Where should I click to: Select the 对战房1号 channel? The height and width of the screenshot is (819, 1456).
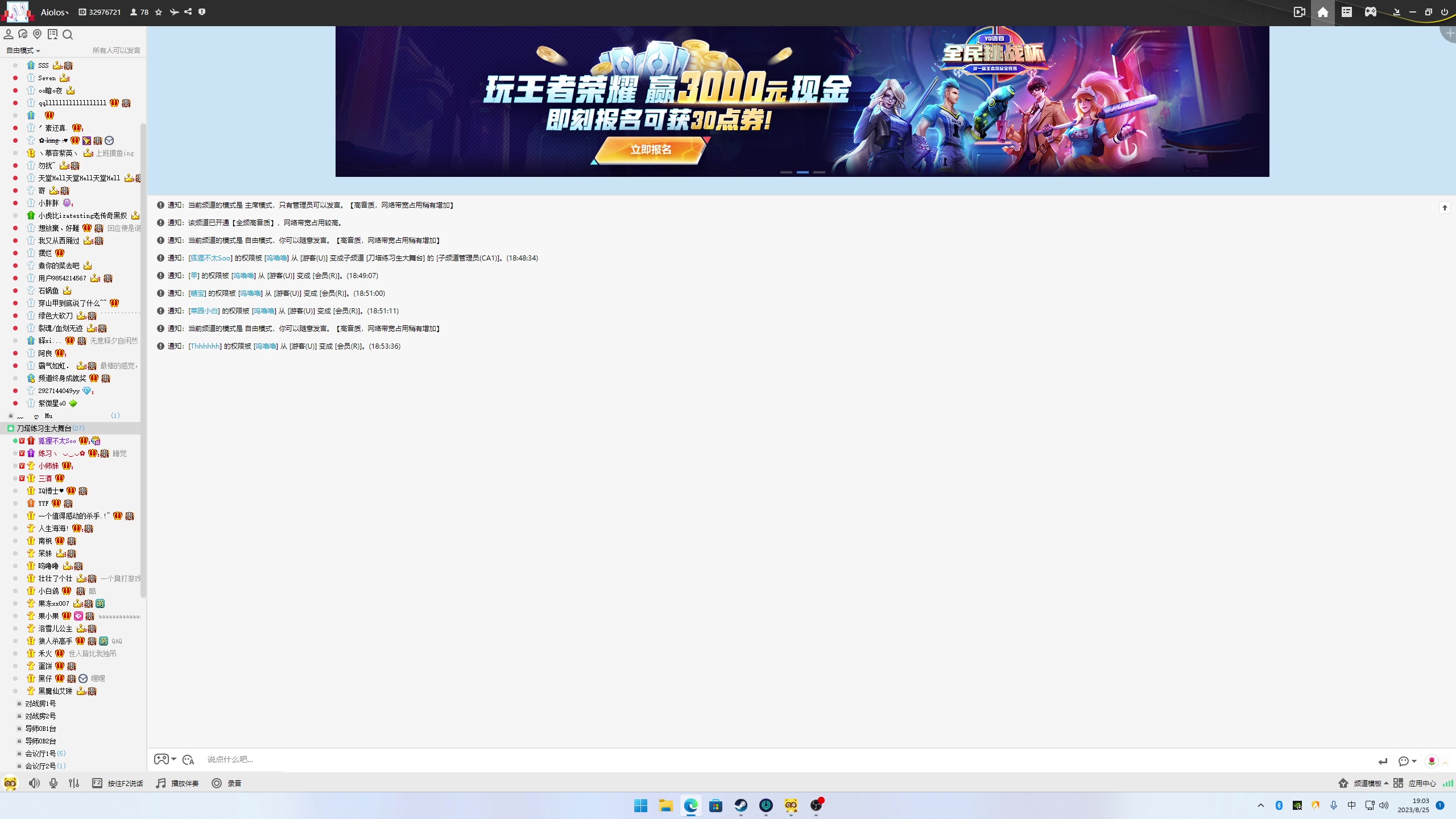pyautogui.click(x=40, y=704)
